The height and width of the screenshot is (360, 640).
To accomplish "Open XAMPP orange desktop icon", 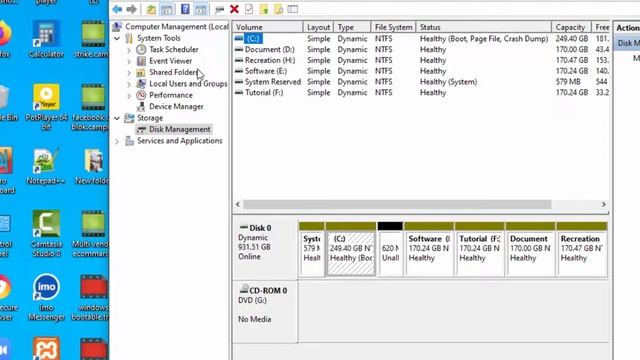I will click(46, 348).
